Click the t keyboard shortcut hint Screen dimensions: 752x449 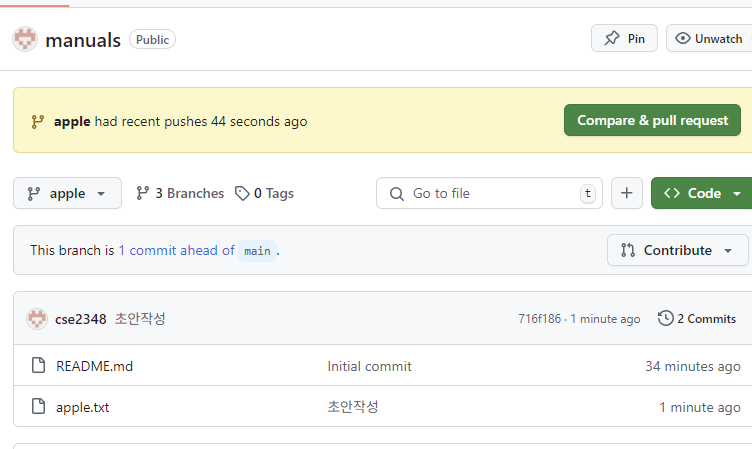coord(588,193)
